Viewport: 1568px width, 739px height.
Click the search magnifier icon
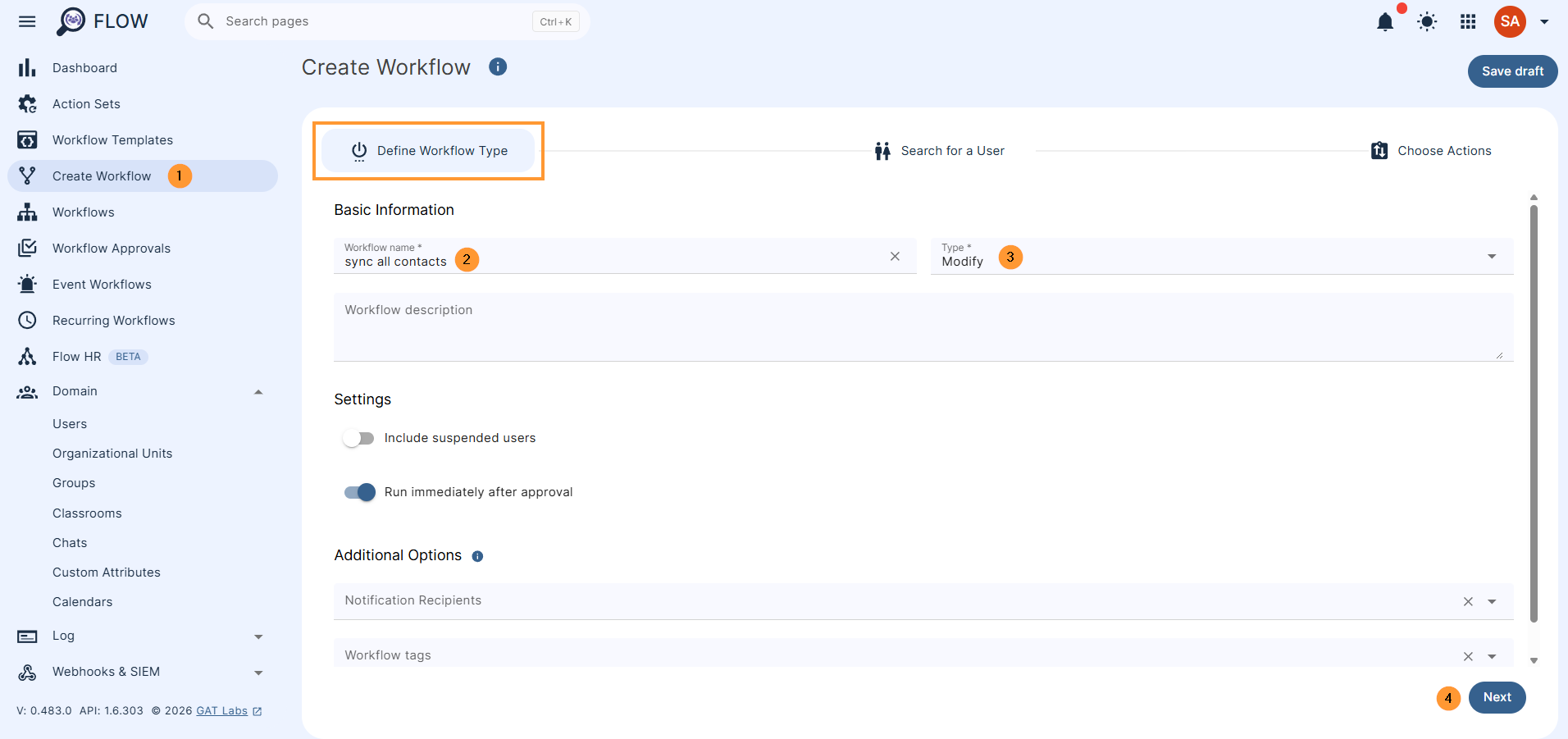[x=206, y=21]
